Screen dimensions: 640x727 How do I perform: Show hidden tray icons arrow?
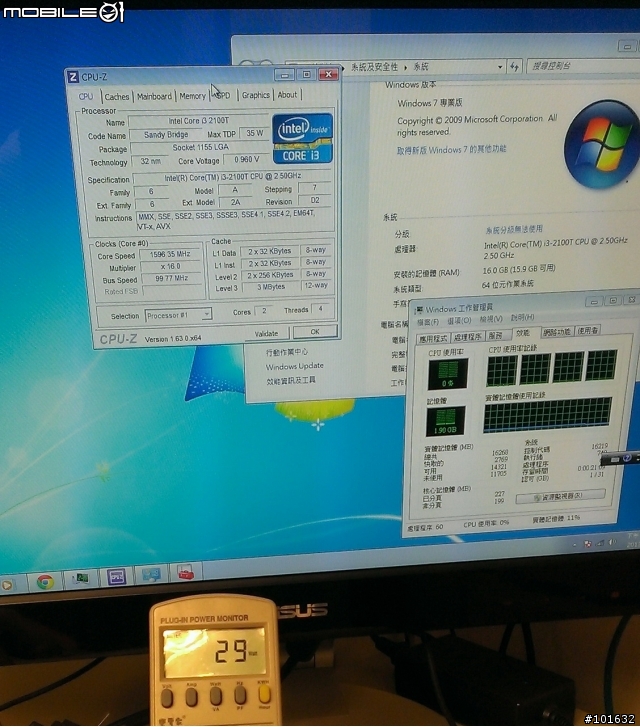pyautogui.click(x=574, y=545)
